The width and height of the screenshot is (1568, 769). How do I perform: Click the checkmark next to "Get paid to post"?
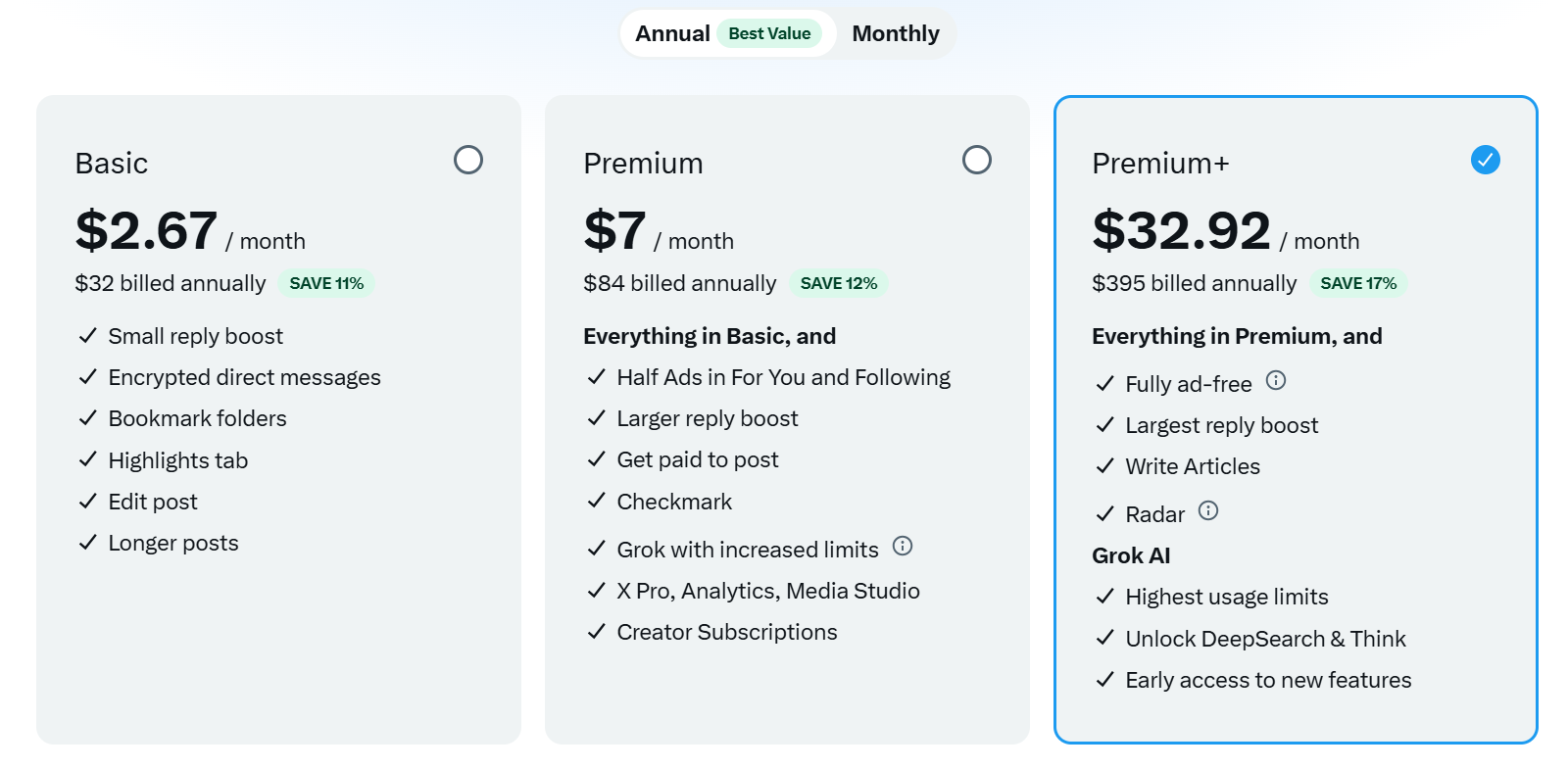click(x=596, y=458)
